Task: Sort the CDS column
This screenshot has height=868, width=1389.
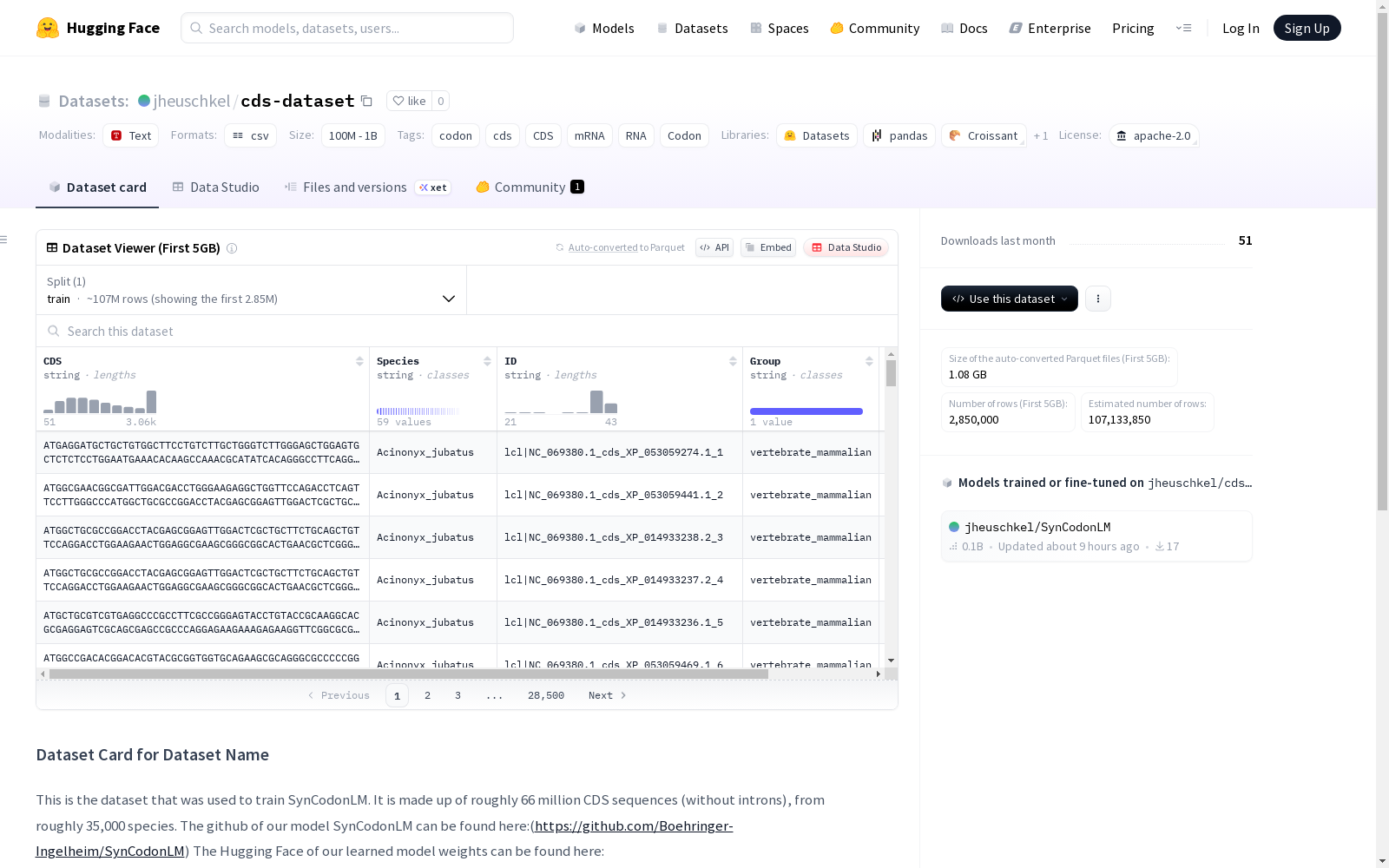Action: (x=359, y=361)
